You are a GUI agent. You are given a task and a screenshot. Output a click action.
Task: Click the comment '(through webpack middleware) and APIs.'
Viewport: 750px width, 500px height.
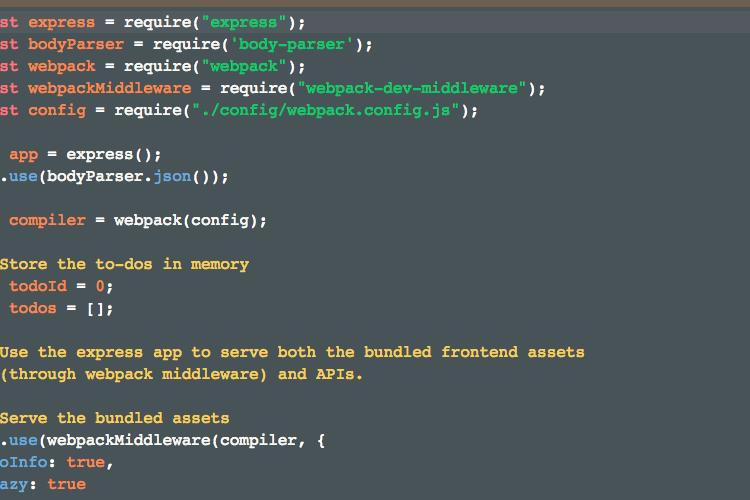182,375
